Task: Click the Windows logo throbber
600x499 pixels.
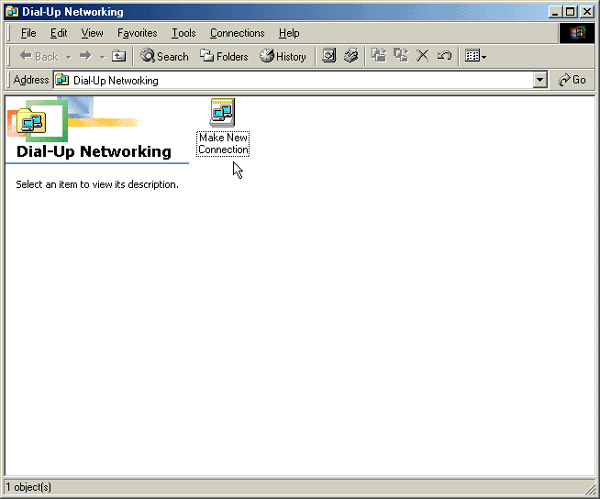Action: pyautogui.click(x=577, y=33)
